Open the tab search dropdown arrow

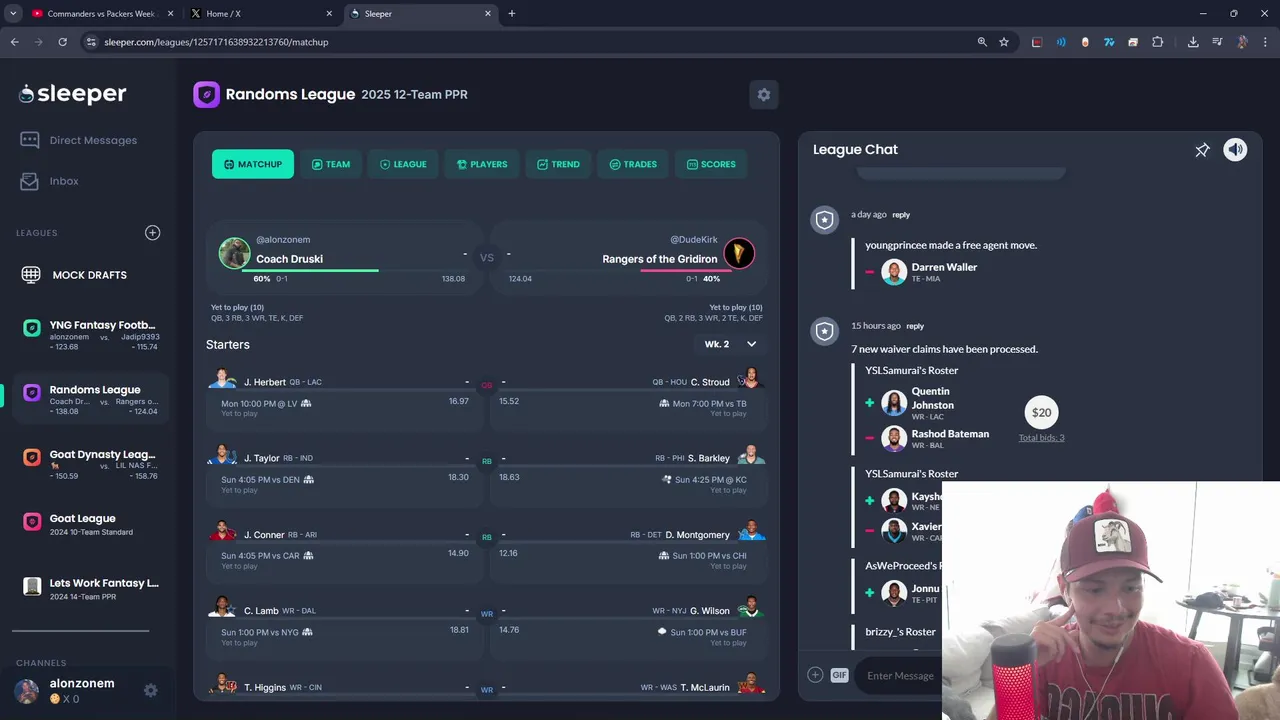[x=13, y=14]
